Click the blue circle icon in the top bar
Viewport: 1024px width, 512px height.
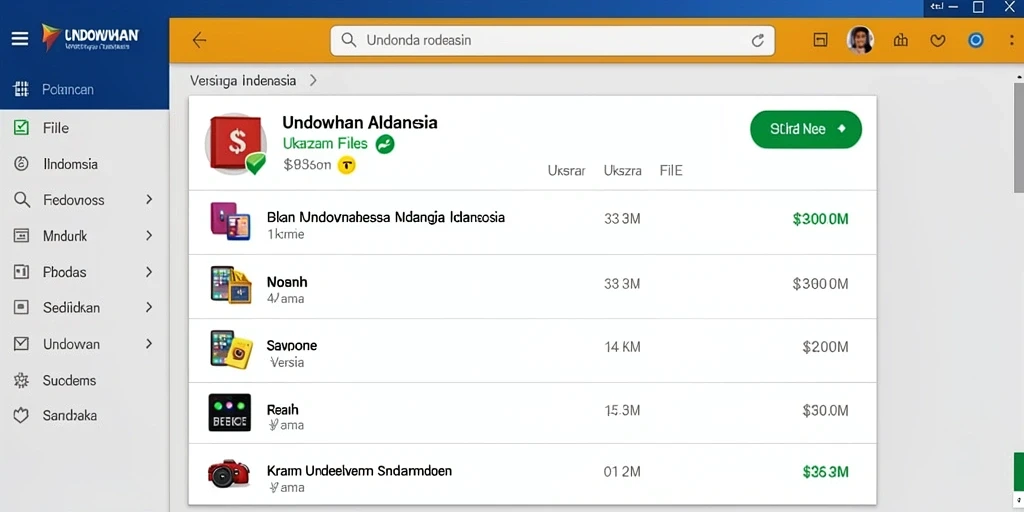click(976, 40)
